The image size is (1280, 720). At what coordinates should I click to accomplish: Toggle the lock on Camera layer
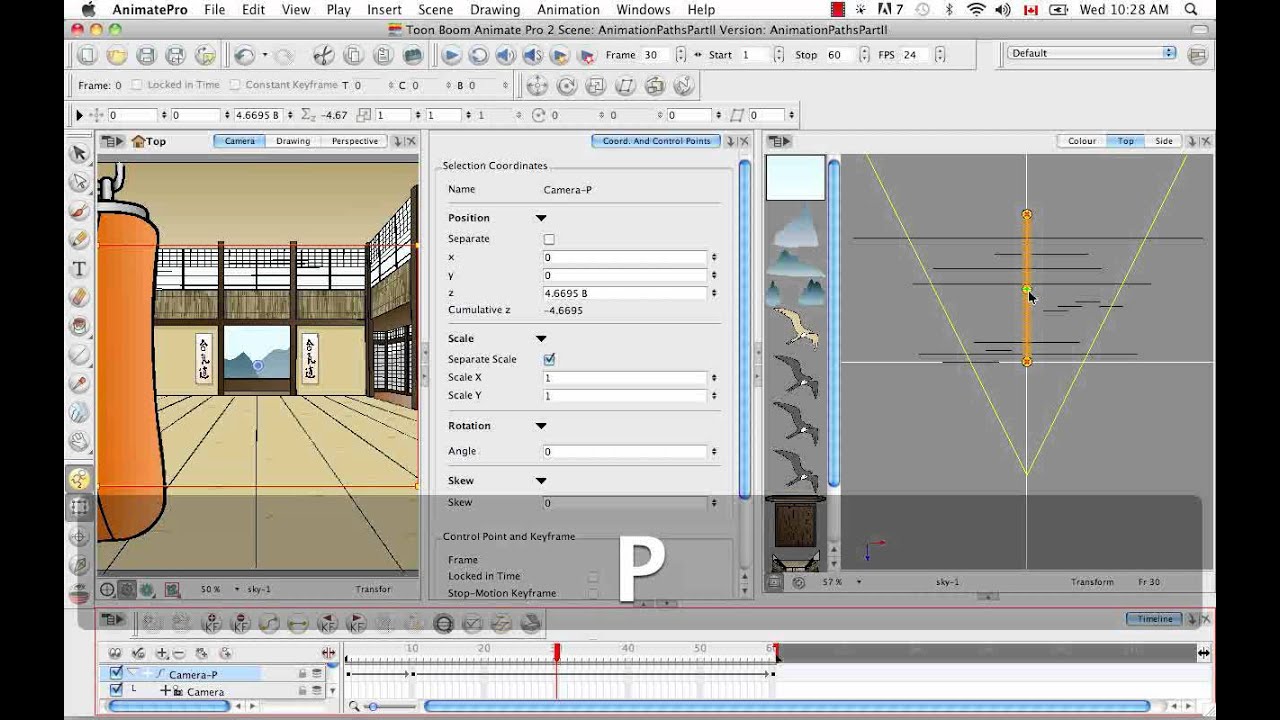[x=302, y=690]
